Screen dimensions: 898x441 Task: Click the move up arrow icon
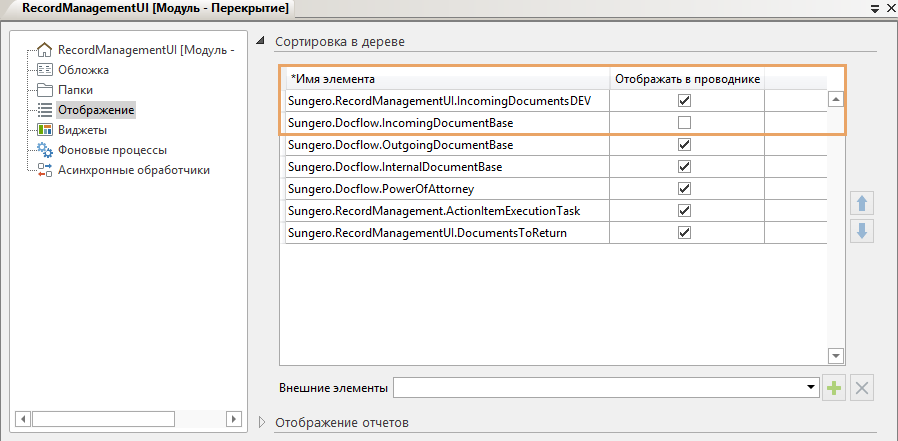pyautogui.click(x=862, y=203)
